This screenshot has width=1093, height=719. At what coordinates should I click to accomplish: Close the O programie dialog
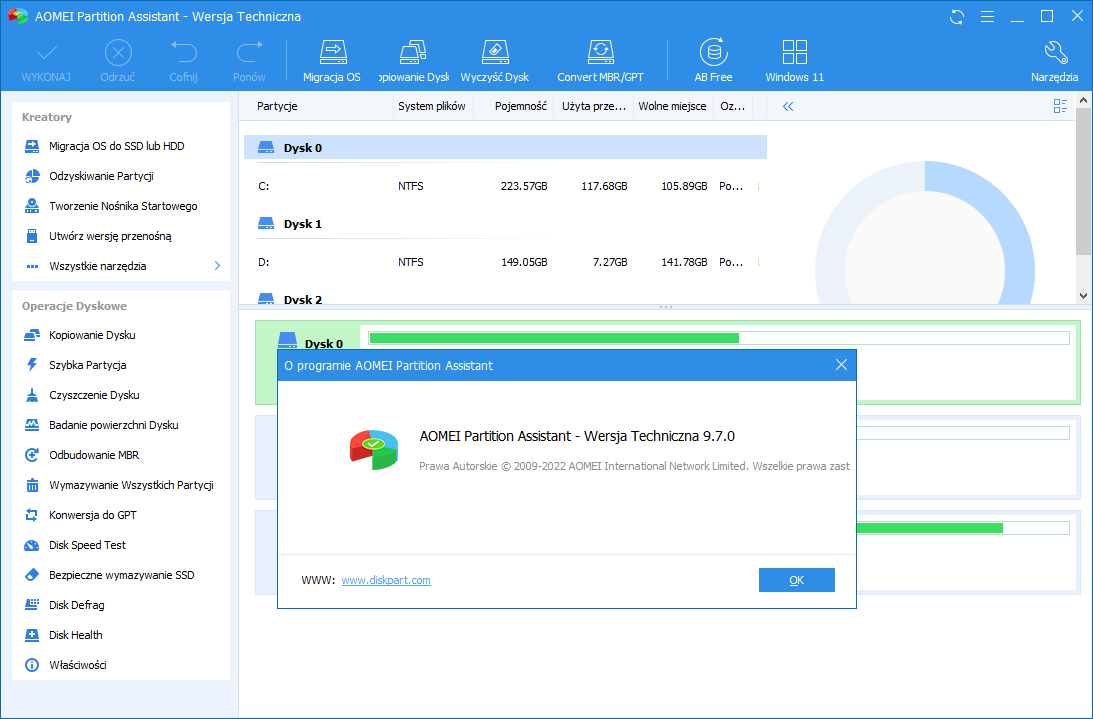point(841,365)
